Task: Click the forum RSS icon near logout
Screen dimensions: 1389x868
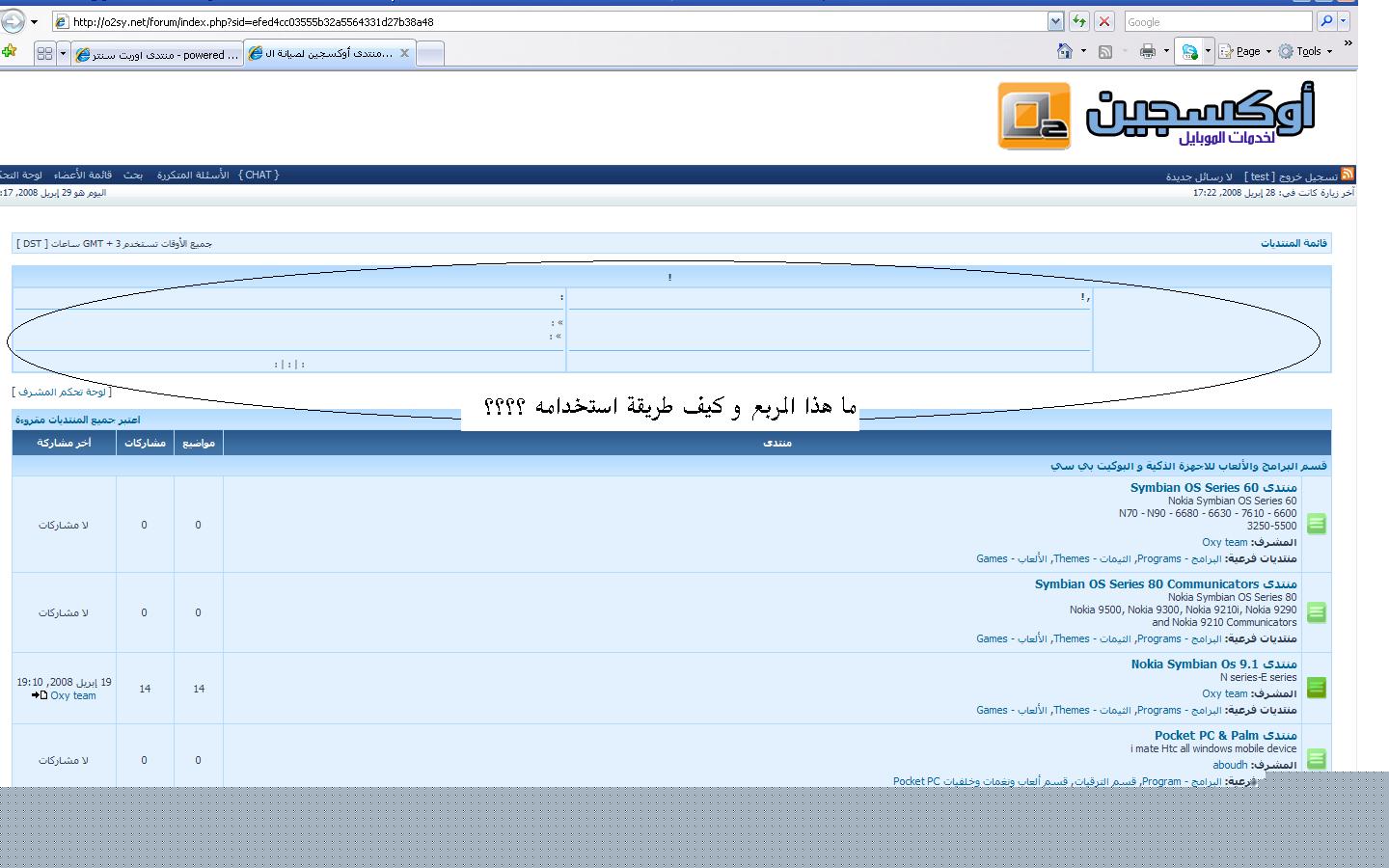Action: coord(1348,175)
